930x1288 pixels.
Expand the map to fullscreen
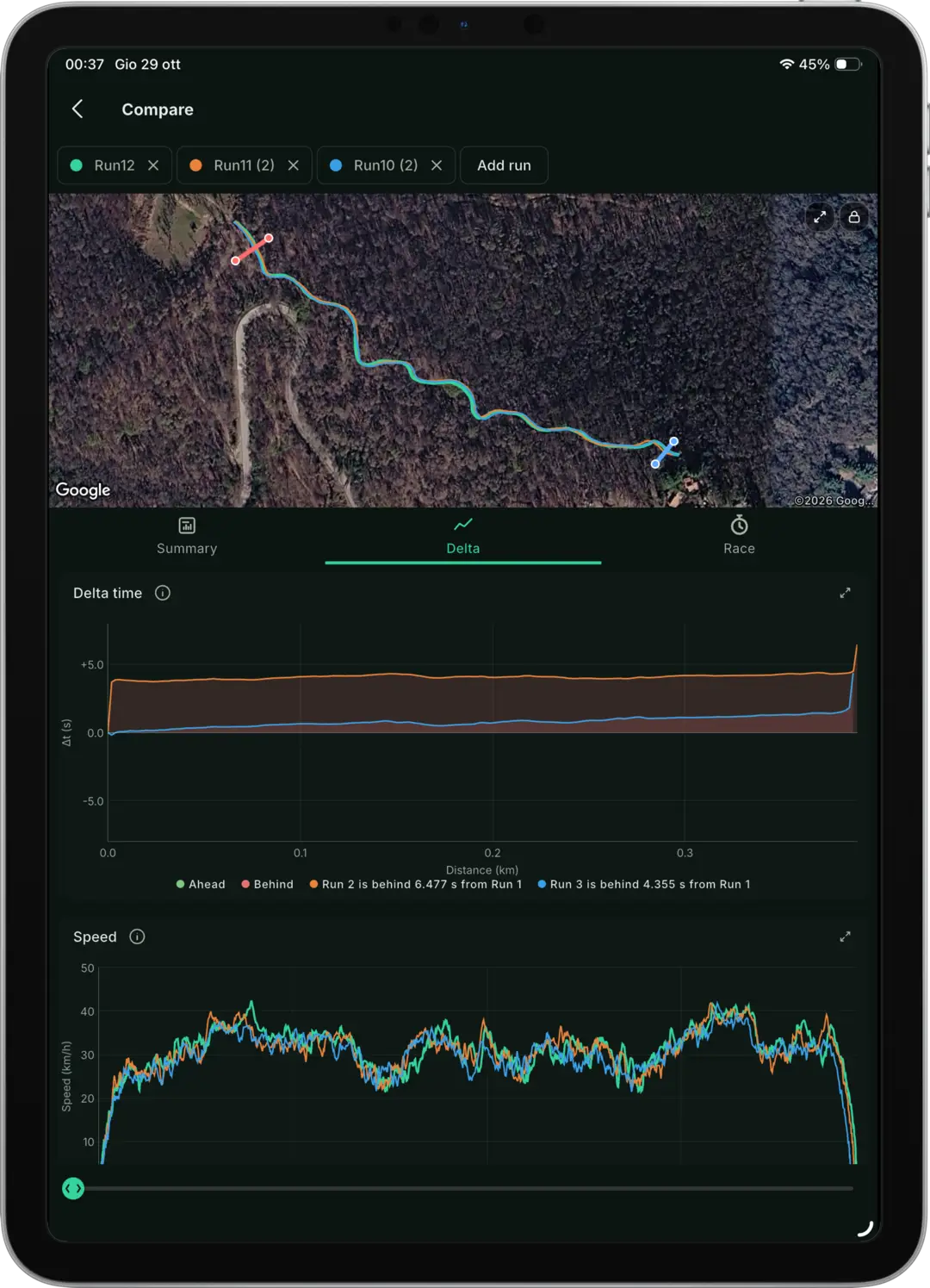(820, 217)
